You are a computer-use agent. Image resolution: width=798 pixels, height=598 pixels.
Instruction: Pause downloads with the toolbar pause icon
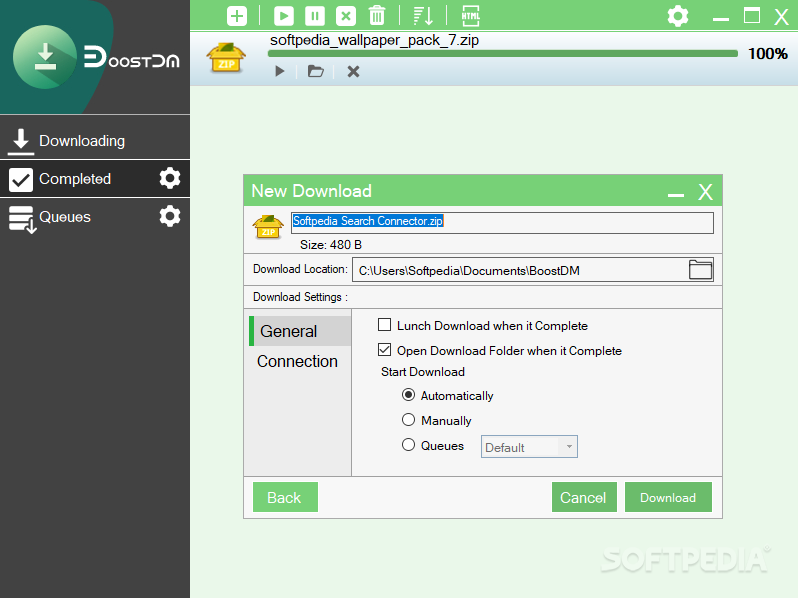tap(315, 16)
